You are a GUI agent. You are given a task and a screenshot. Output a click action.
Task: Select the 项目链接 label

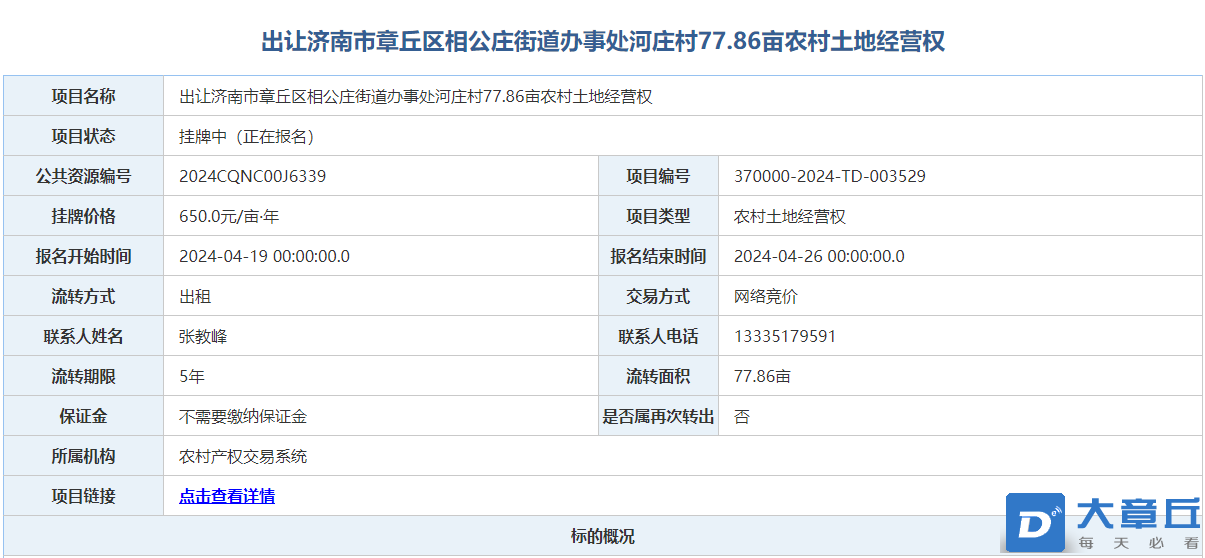click(x=83, y=496)
